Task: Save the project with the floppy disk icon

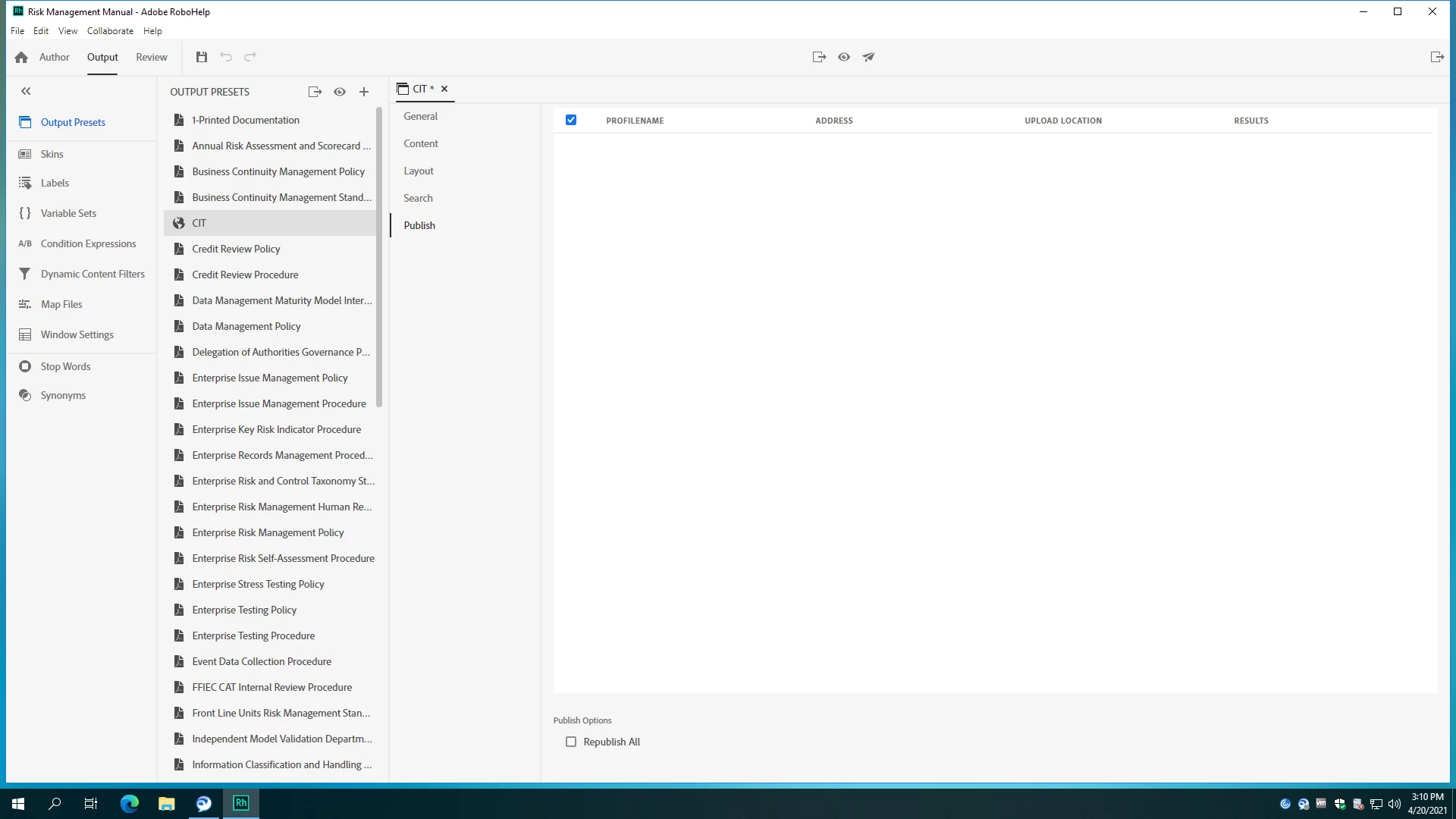Action: click(201, 57)
